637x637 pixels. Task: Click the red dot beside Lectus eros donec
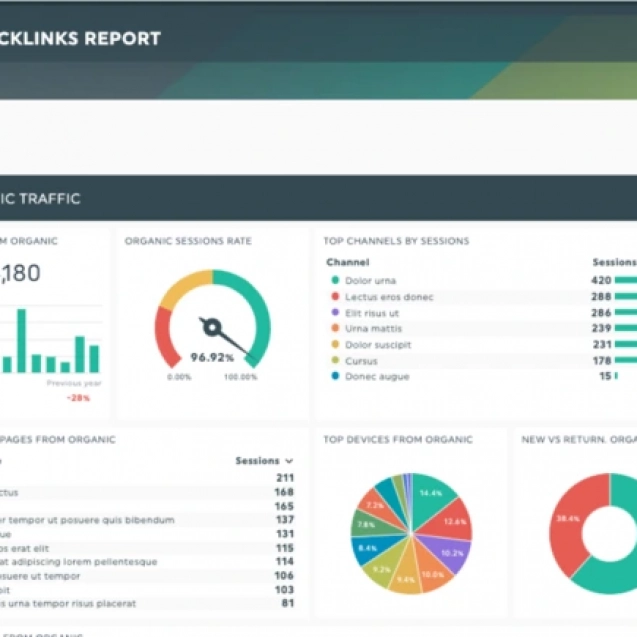click(x=335, y=297)
